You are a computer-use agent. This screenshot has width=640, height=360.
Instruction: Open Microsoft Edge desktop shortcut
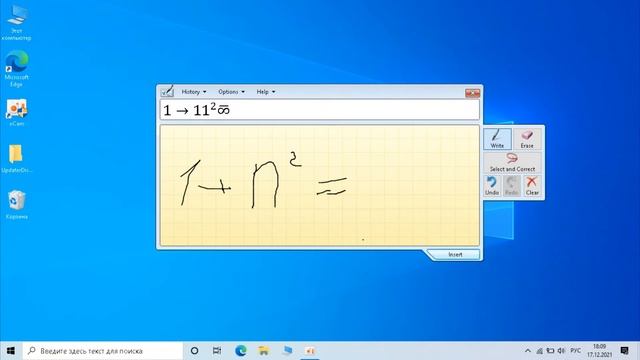click(x=16, y=68)
